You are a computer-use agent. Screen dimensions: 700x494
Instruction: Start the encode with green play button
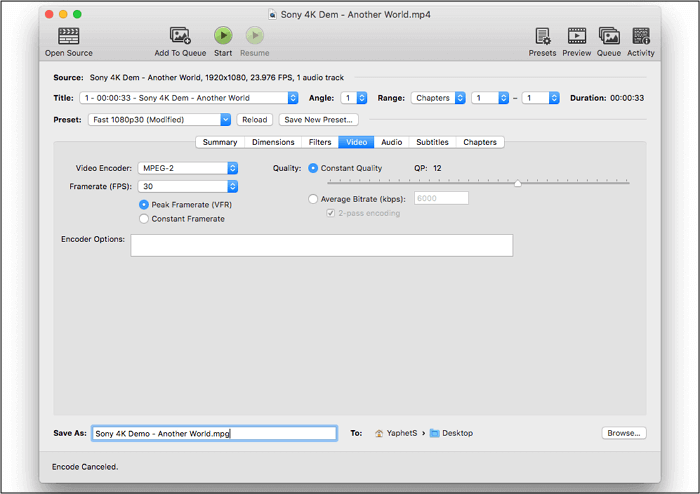click(x=223, y=35)
